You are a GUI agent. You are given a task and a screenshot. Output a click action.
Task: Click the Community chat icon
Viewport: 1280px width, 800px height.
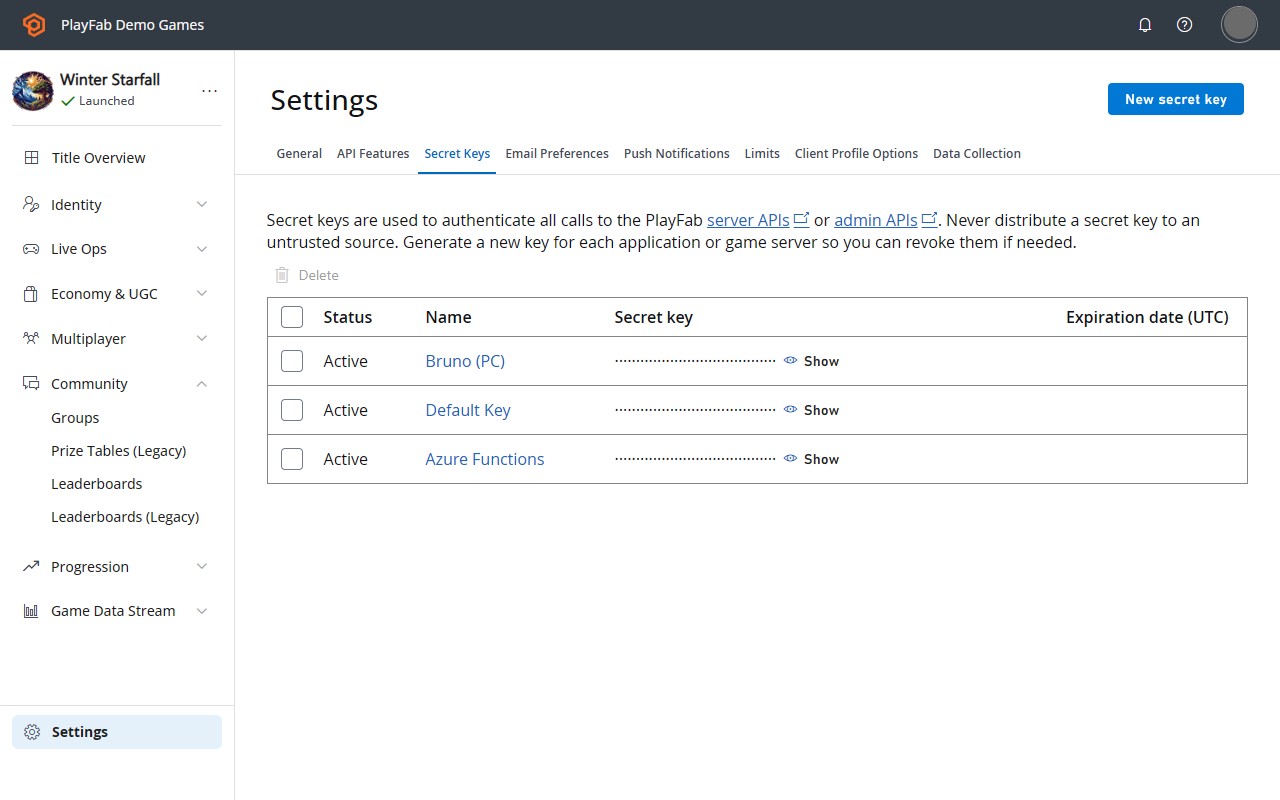coord(32,384)
